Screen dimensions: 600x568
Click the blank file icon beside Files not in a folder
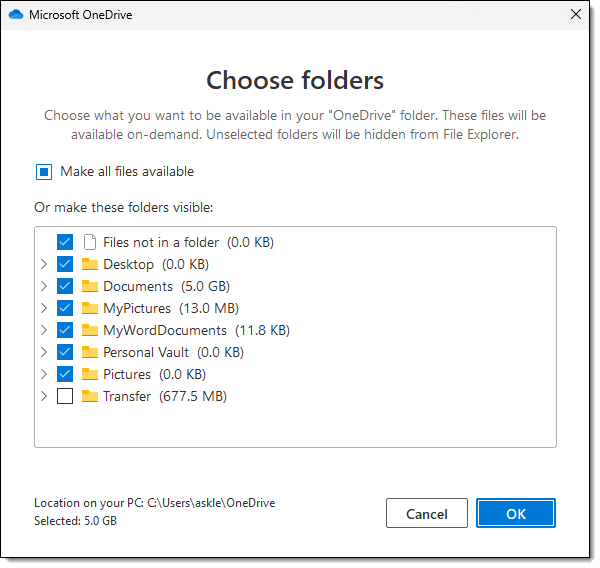click(90, 242)
